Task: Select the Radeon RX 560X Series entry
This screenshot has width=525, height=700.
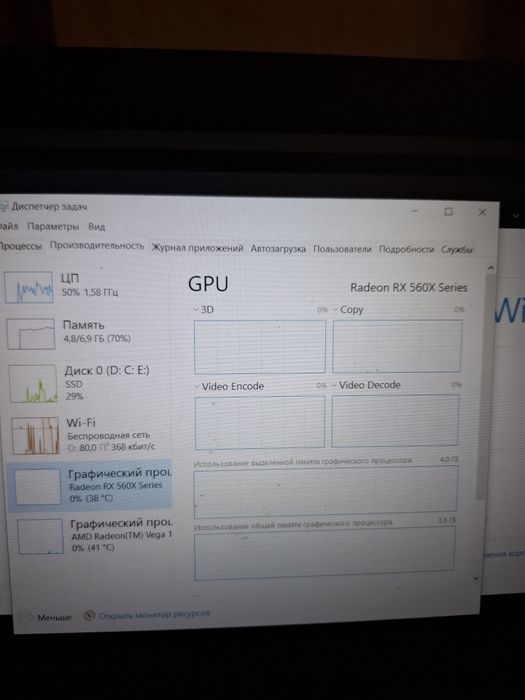Action: (x=90, y=485)
